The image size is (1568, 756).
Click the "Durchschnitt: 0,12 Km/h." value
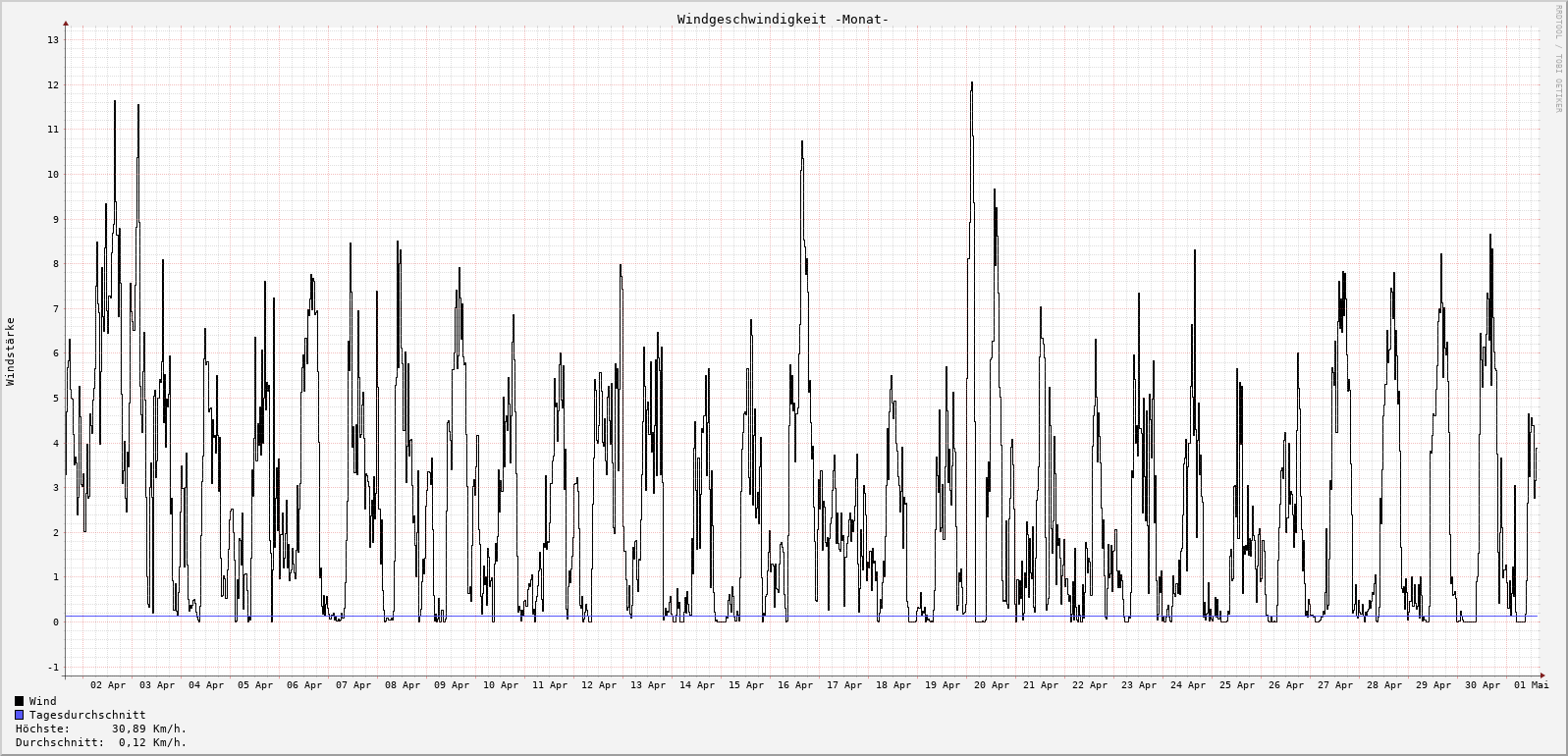coord(101,742)
